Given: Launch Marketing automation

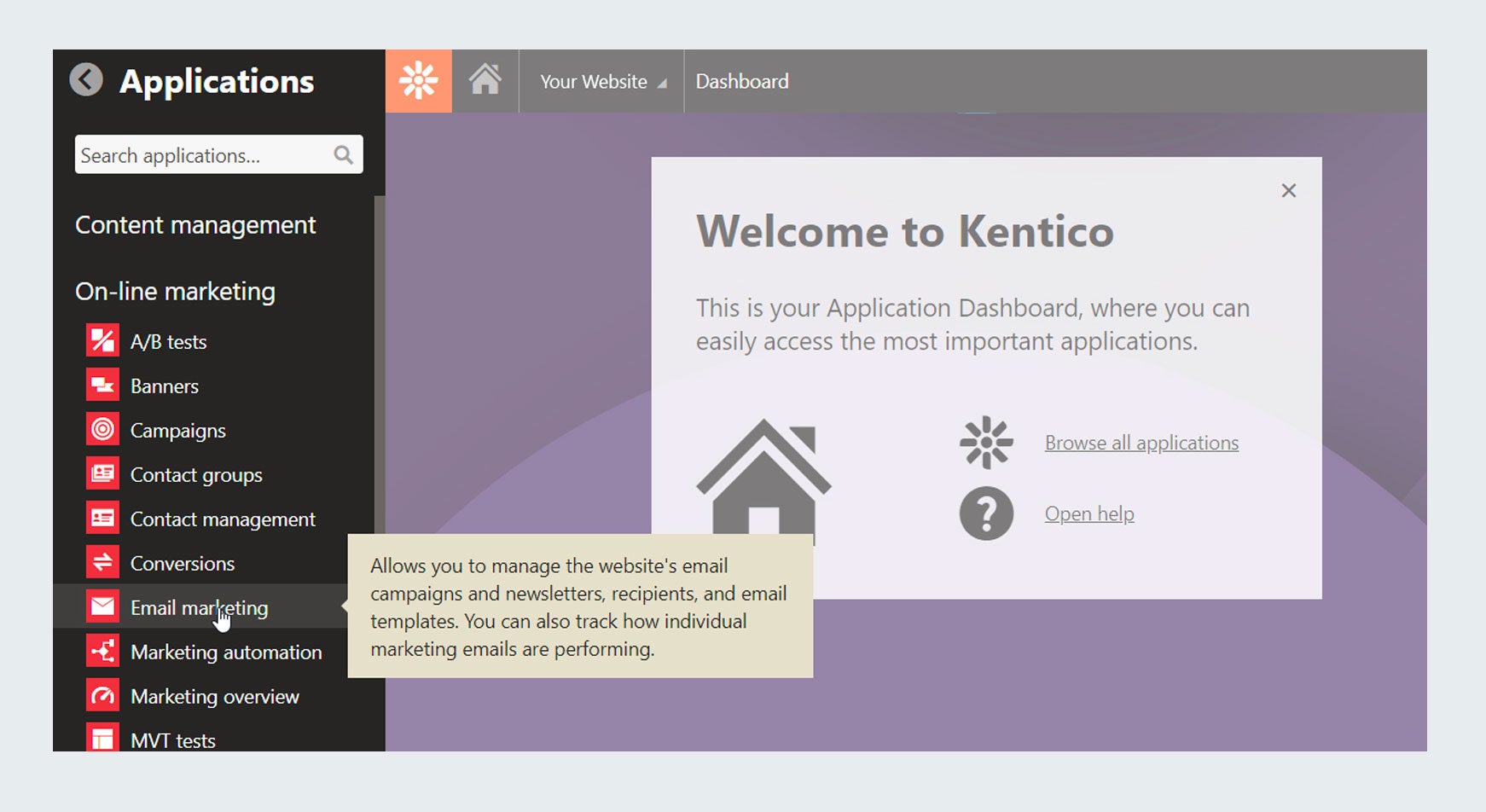Looking at the screenshot, I should pos(225,652).
